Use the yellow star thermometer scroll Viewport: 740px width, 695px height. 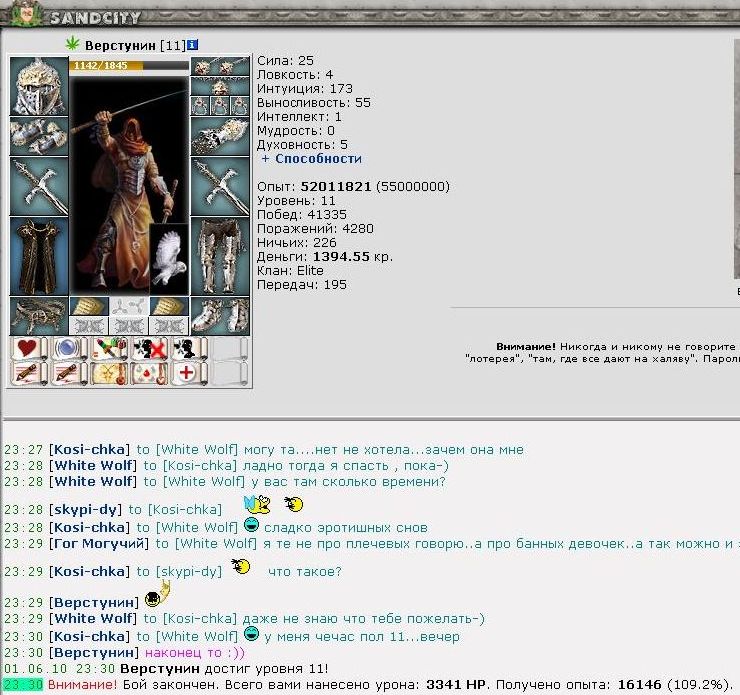tap(109, 373)
